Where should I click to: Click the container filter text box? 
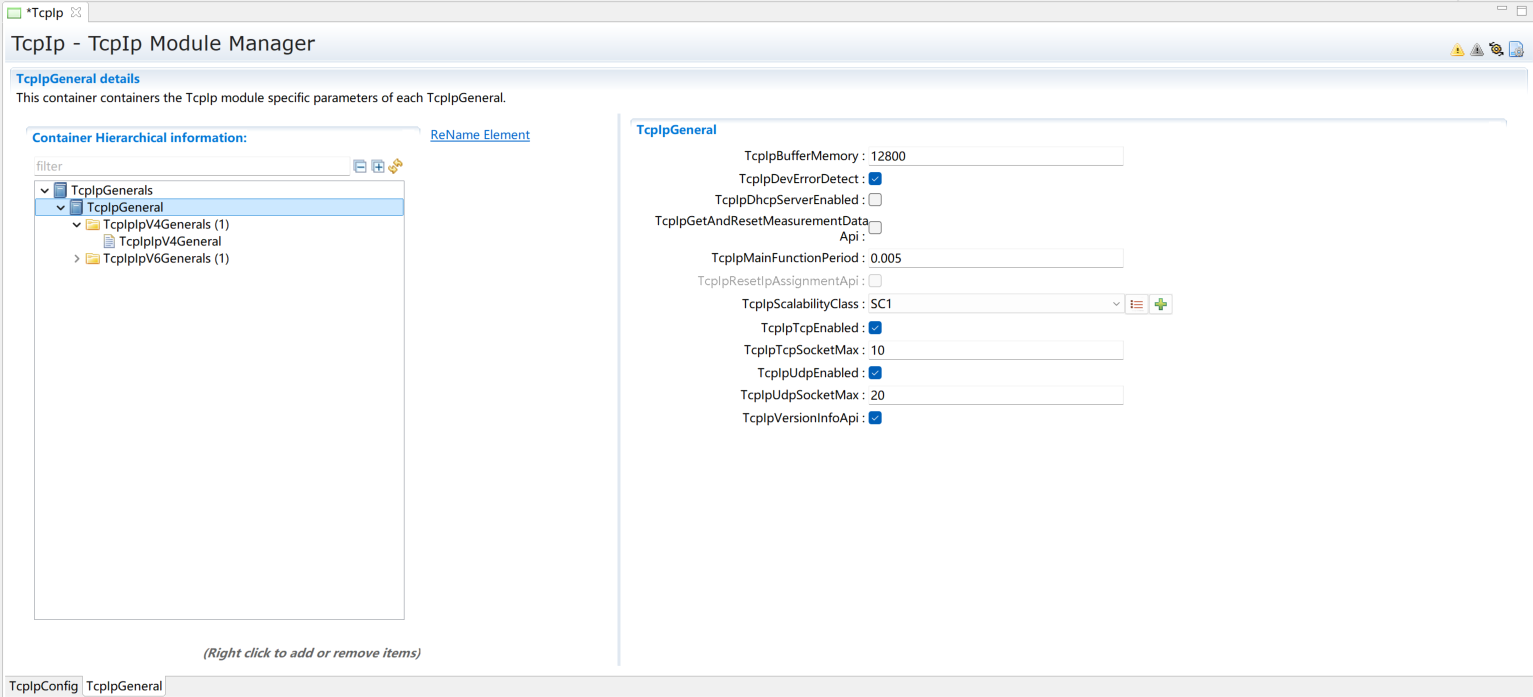click(x=190, y=167)
